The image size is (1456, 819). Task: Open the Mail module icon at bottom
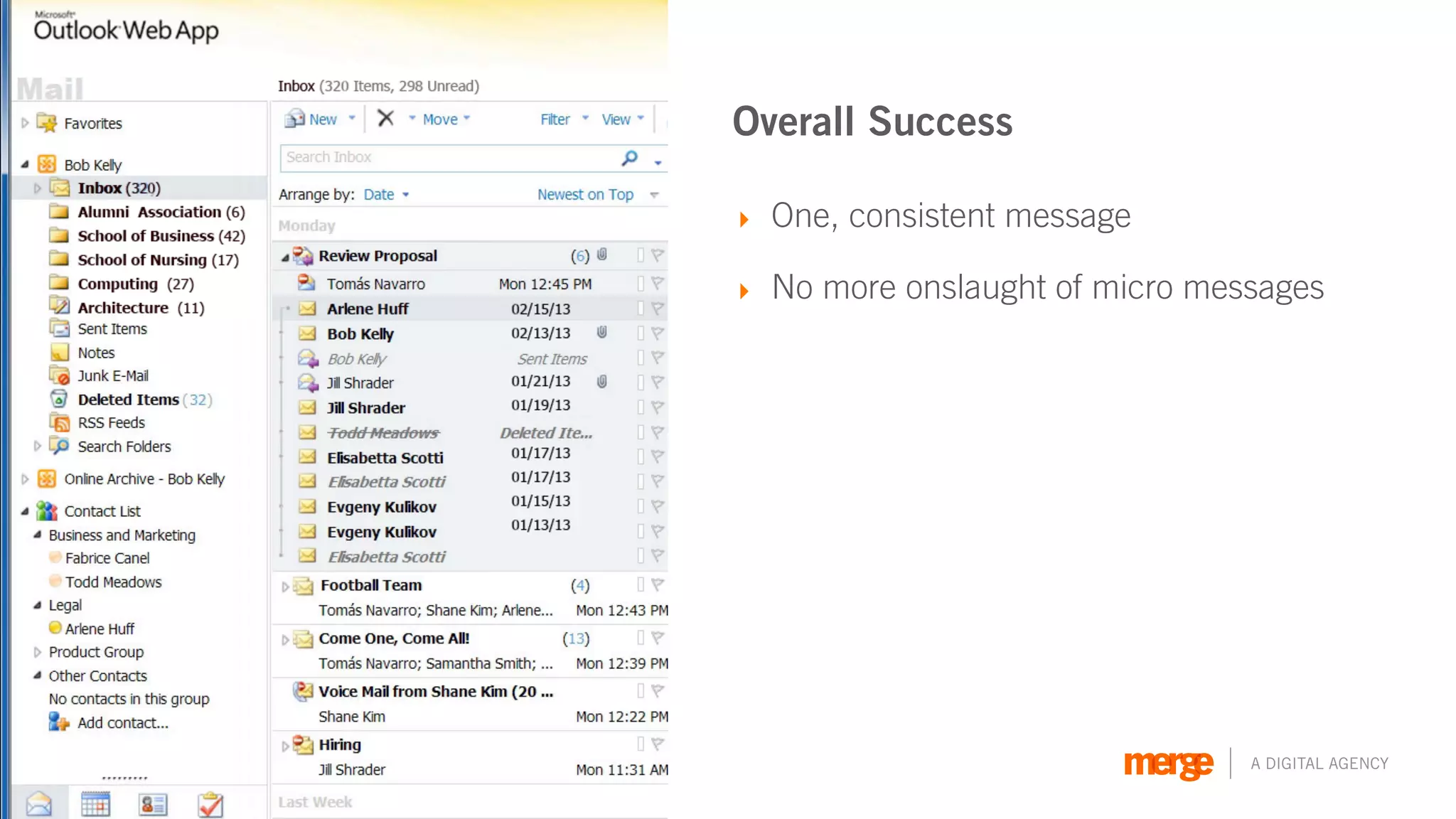39,804
